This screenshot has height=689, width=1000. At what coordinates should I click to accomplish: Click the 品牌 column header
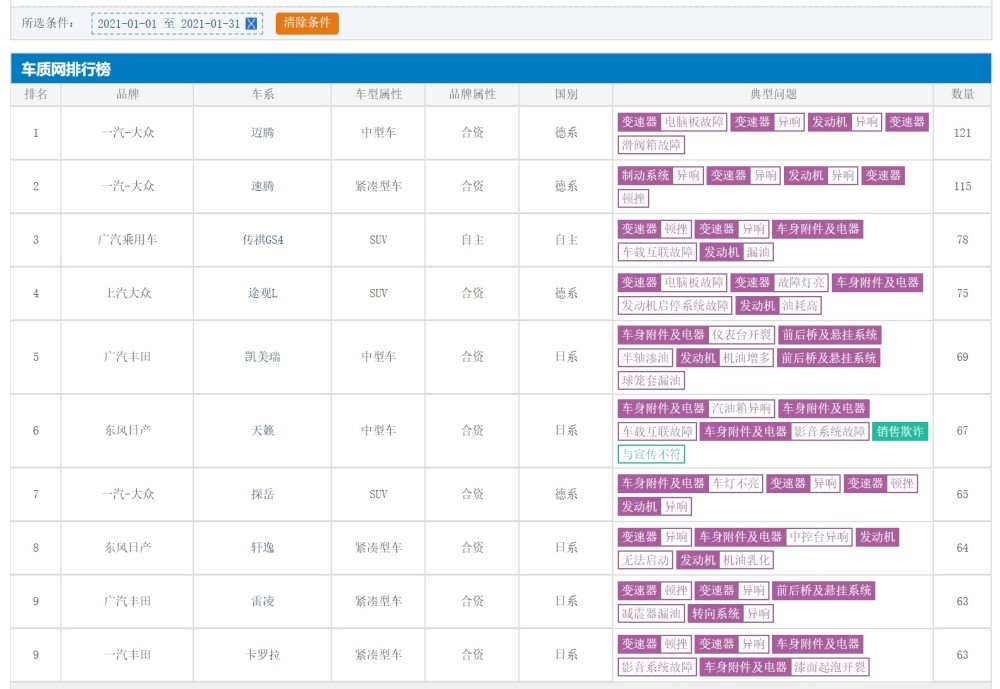[x=127, y=94]
